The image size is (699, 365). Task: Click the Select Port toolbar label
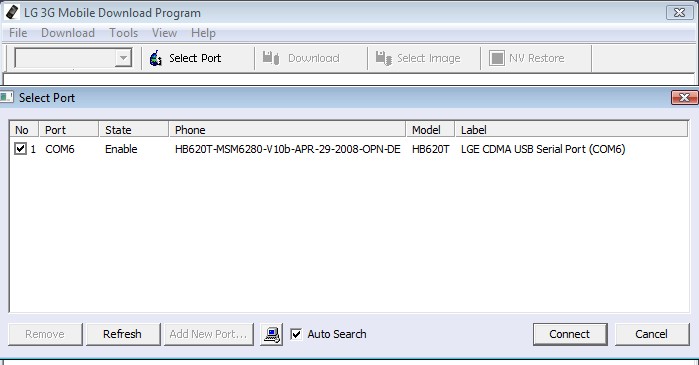point(195,58)
